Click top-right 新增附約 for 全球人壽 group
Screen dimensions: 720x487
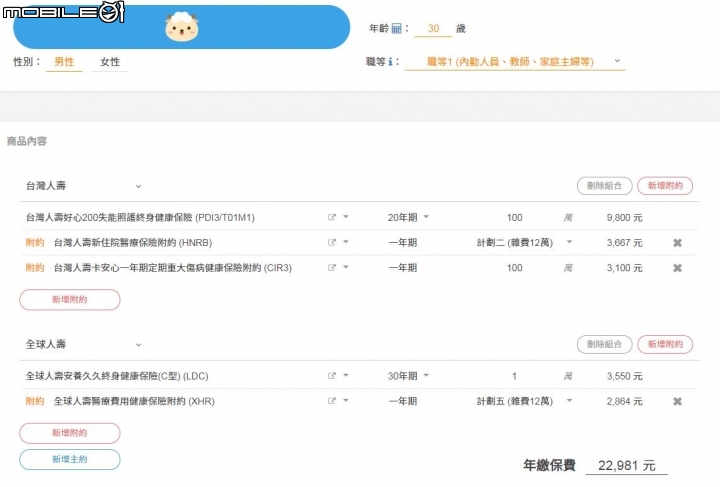click(665, 344)
